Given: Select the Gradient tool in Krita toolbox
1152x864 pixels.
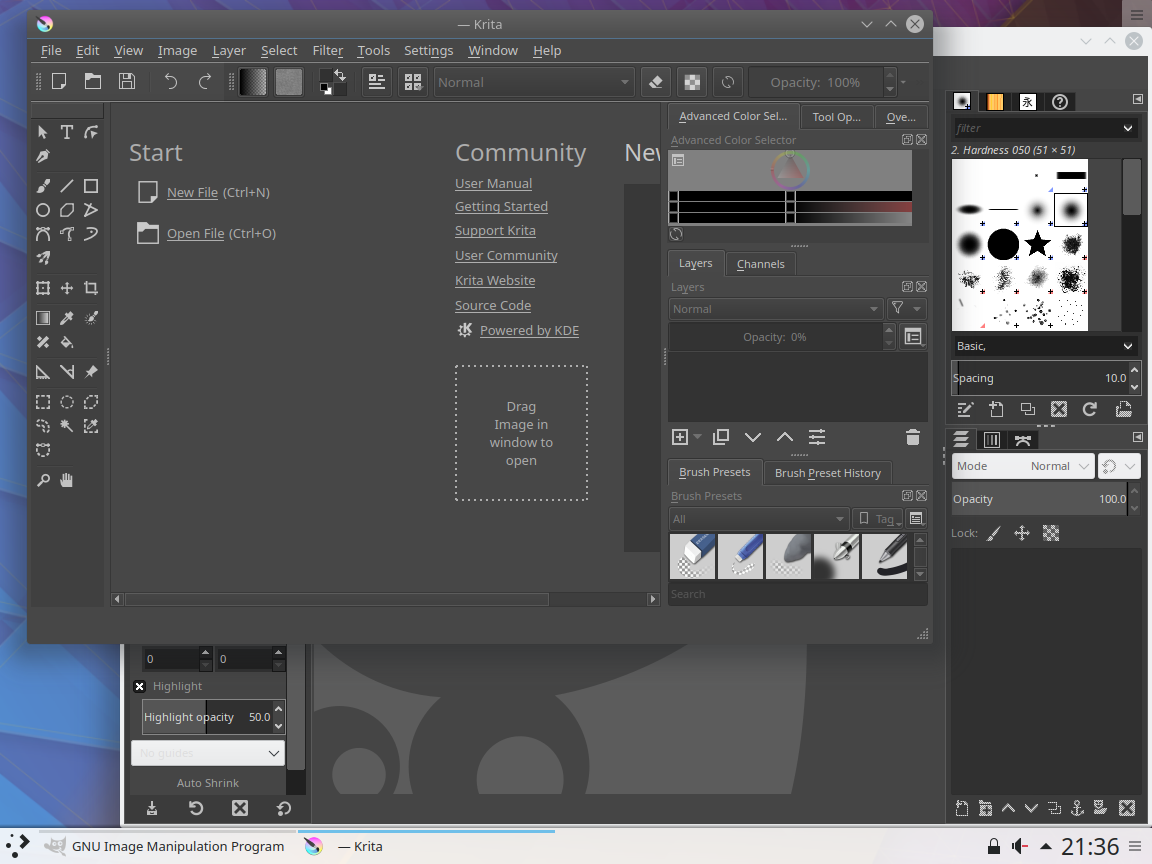Looking at the screenshot, I should point(43,318).
